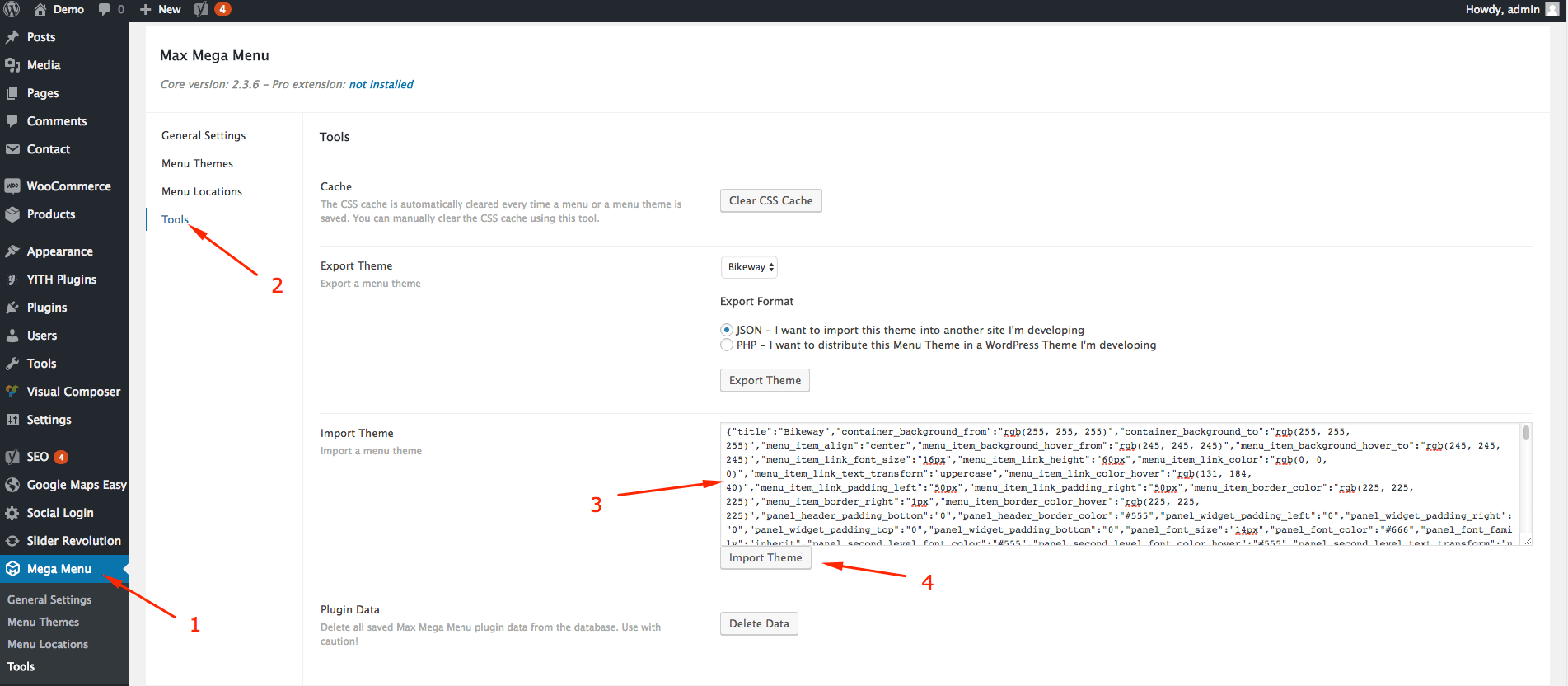The height and width of the screenshot is (686, 1568).
Task: Open the comments bubble icon in admin bar
Action: [x=104, y=9]
